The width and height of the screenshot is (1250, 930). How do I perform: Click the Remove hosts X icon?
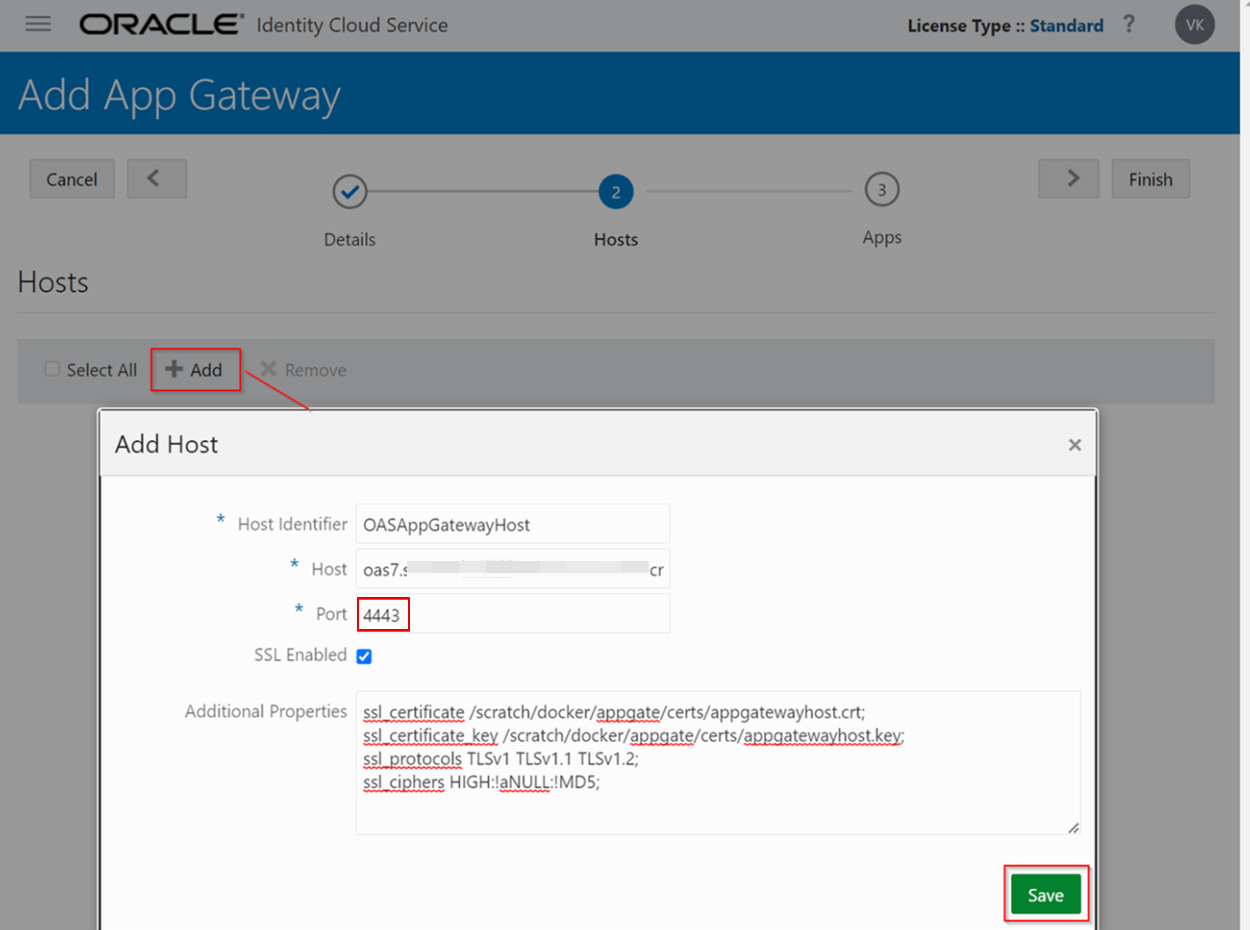point(268,369)
